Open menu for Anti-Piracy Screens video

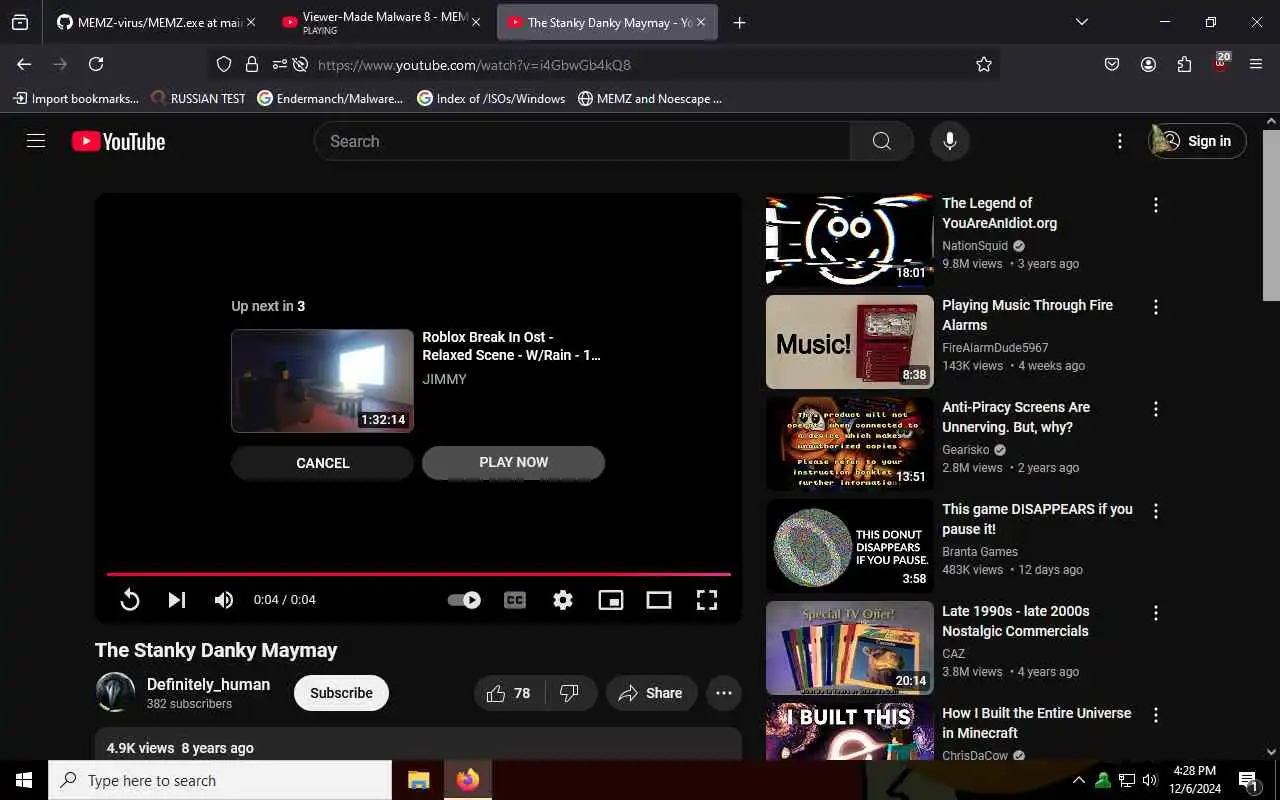point(1156,409)
